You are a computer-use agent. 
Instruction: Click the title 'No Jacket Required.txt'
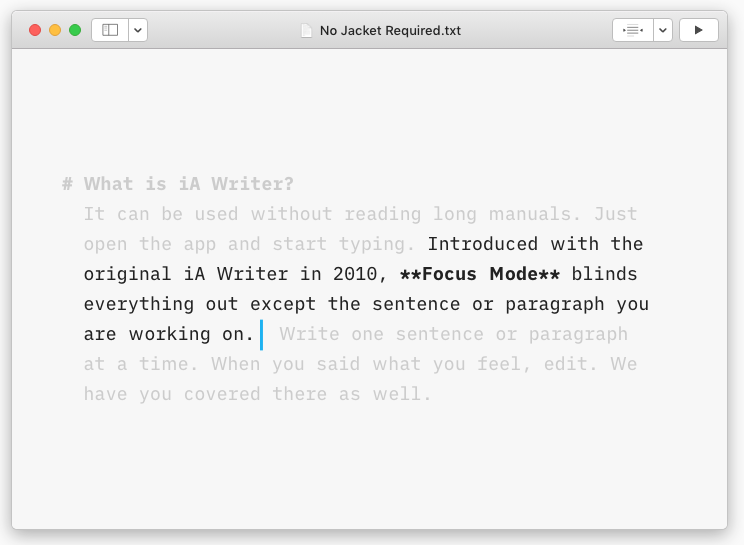390,31
